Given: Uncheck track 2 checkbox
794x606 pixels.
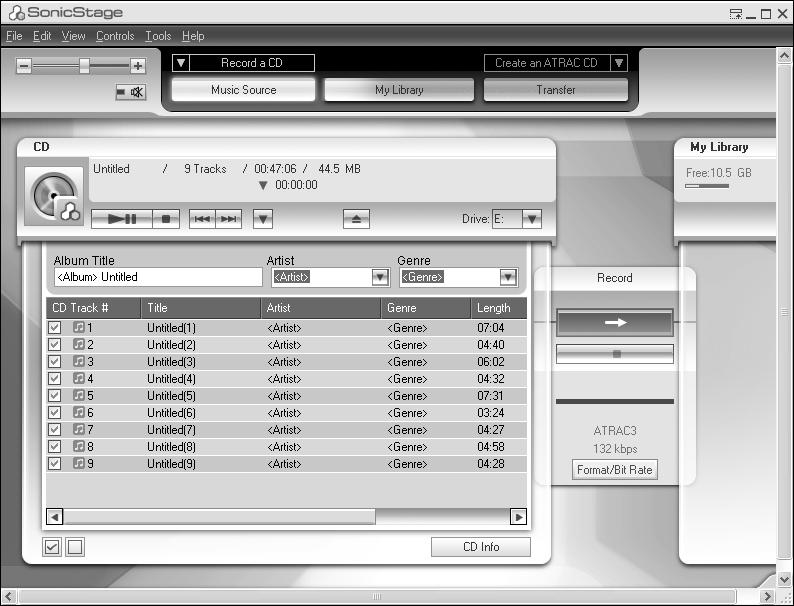Looking at the screenshot, I should pyautogui.click(x=54, y=345).
